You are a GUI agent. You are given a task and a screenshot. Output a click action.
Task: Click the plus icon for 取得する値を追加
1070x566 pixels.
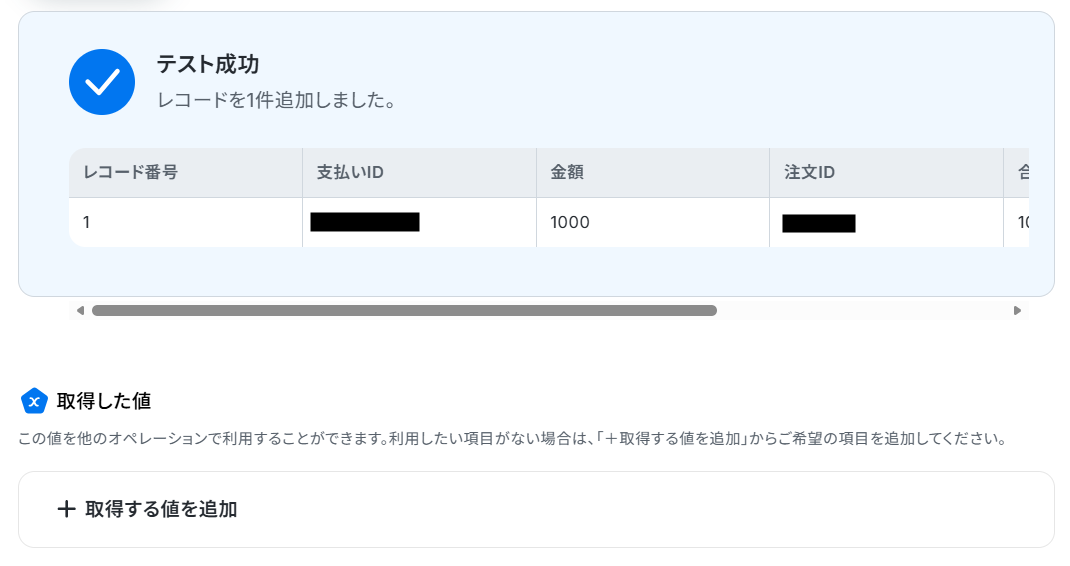66,509
